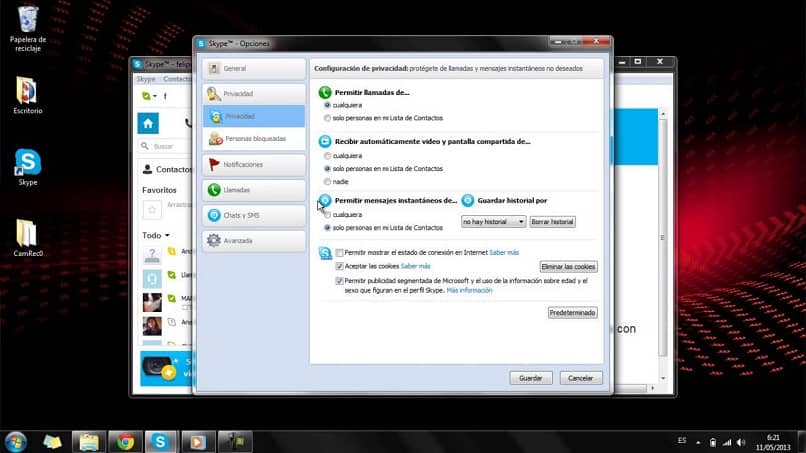Select contacts-only for instant messages
The width and height of the screenshot is (806, 453).
point(327,228)
